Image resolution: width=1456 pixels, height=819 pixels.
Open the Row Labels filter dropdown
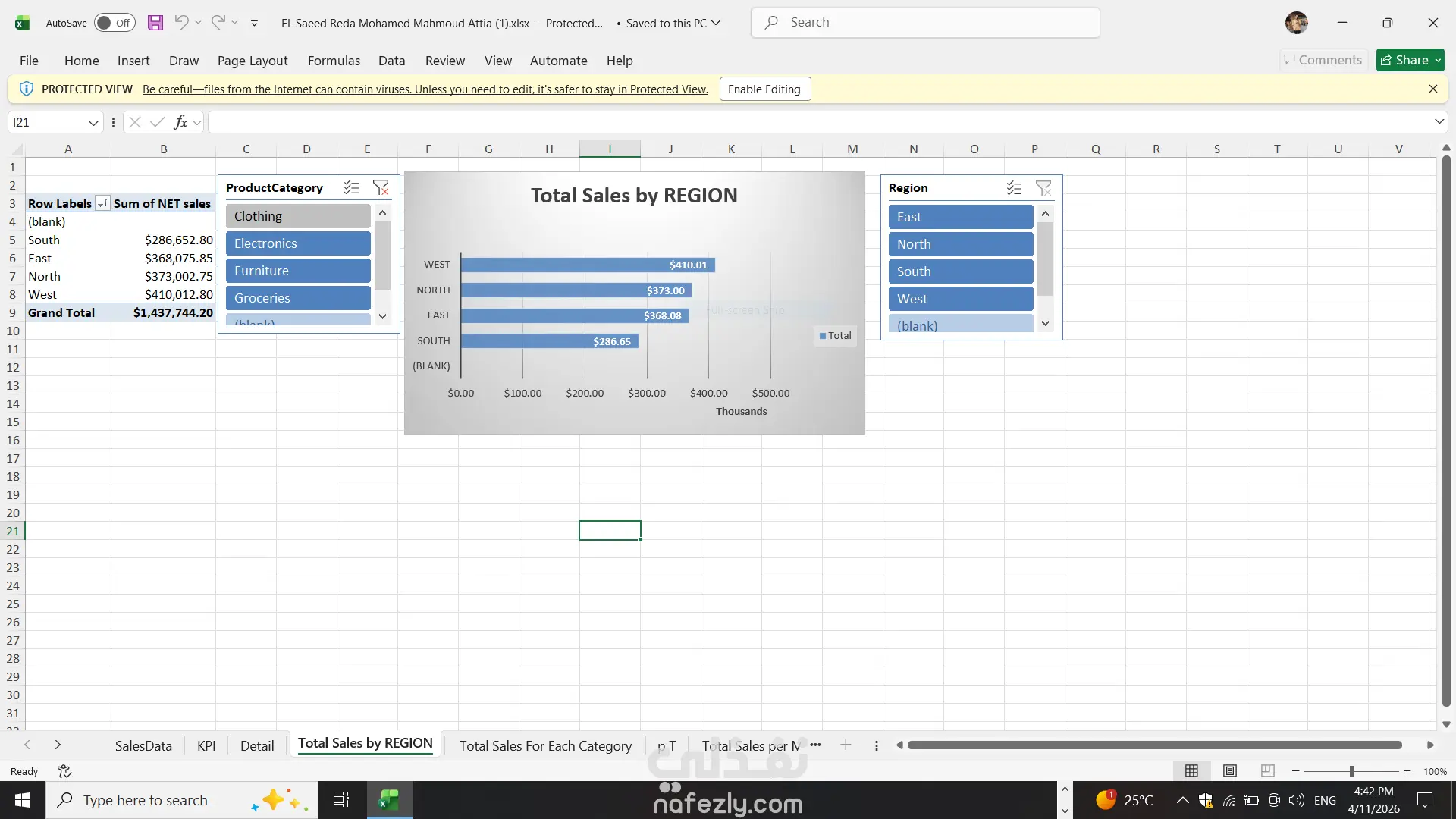[x=102, y=204]
